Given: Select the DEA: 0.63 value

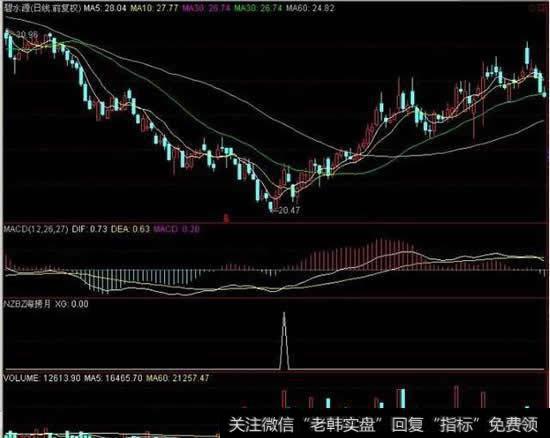Looking at the screenshot, I should 130,229.
